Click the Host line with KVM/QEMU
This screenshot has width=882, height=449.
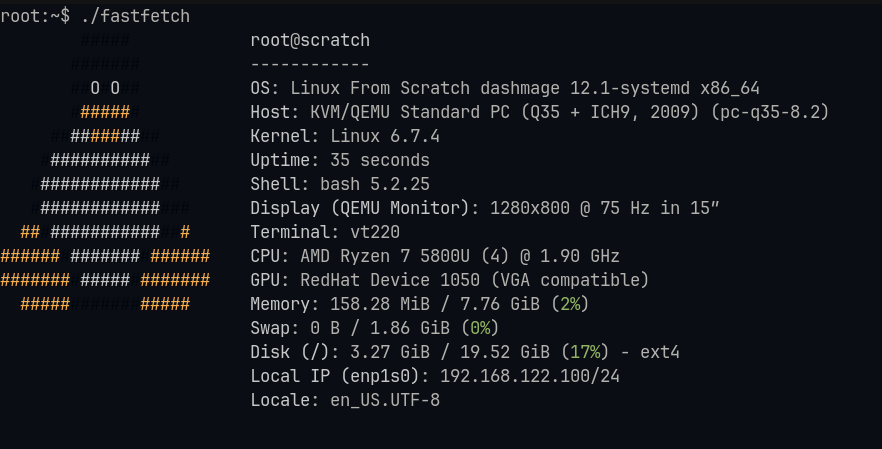(x=540, y=112)
